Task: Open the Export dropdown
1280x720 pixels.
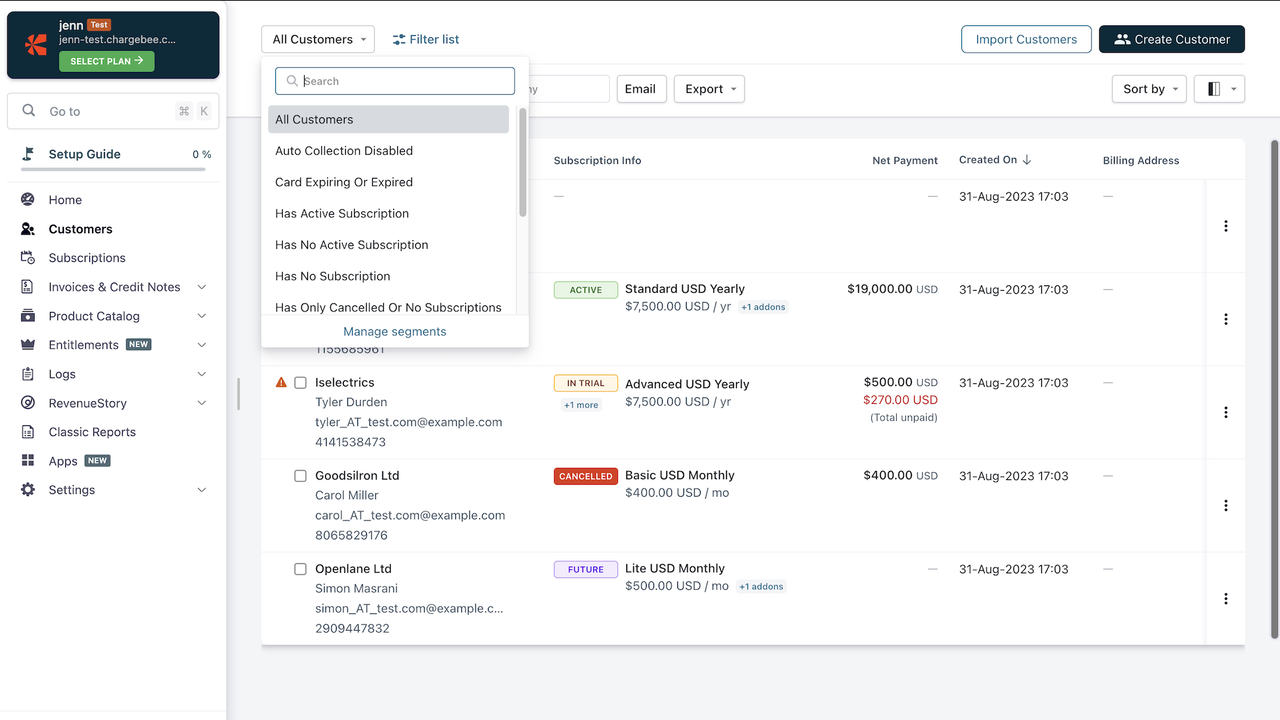Action: click(x=709, y=89)
